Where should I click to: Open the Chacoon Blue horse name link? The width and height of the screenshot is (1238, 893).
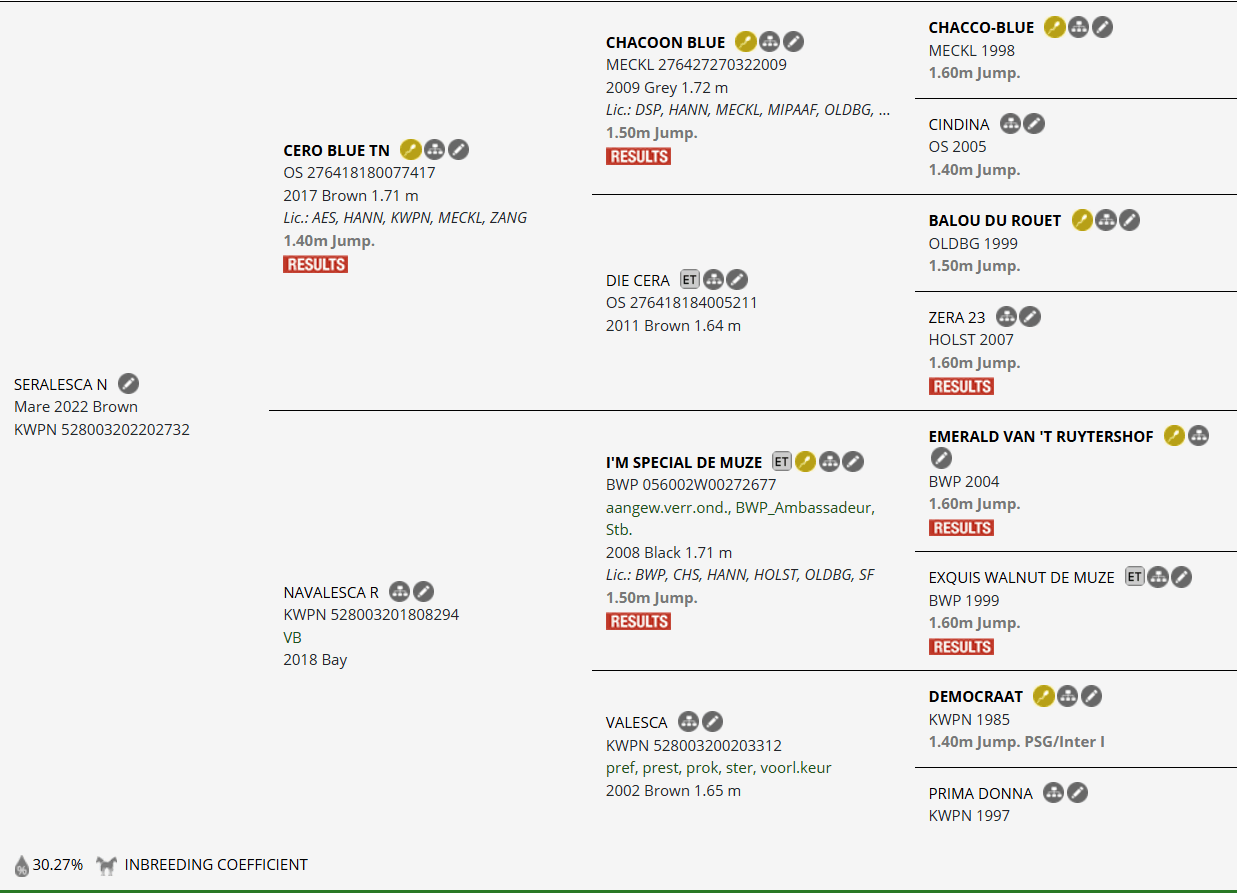[x=665, y=42]
